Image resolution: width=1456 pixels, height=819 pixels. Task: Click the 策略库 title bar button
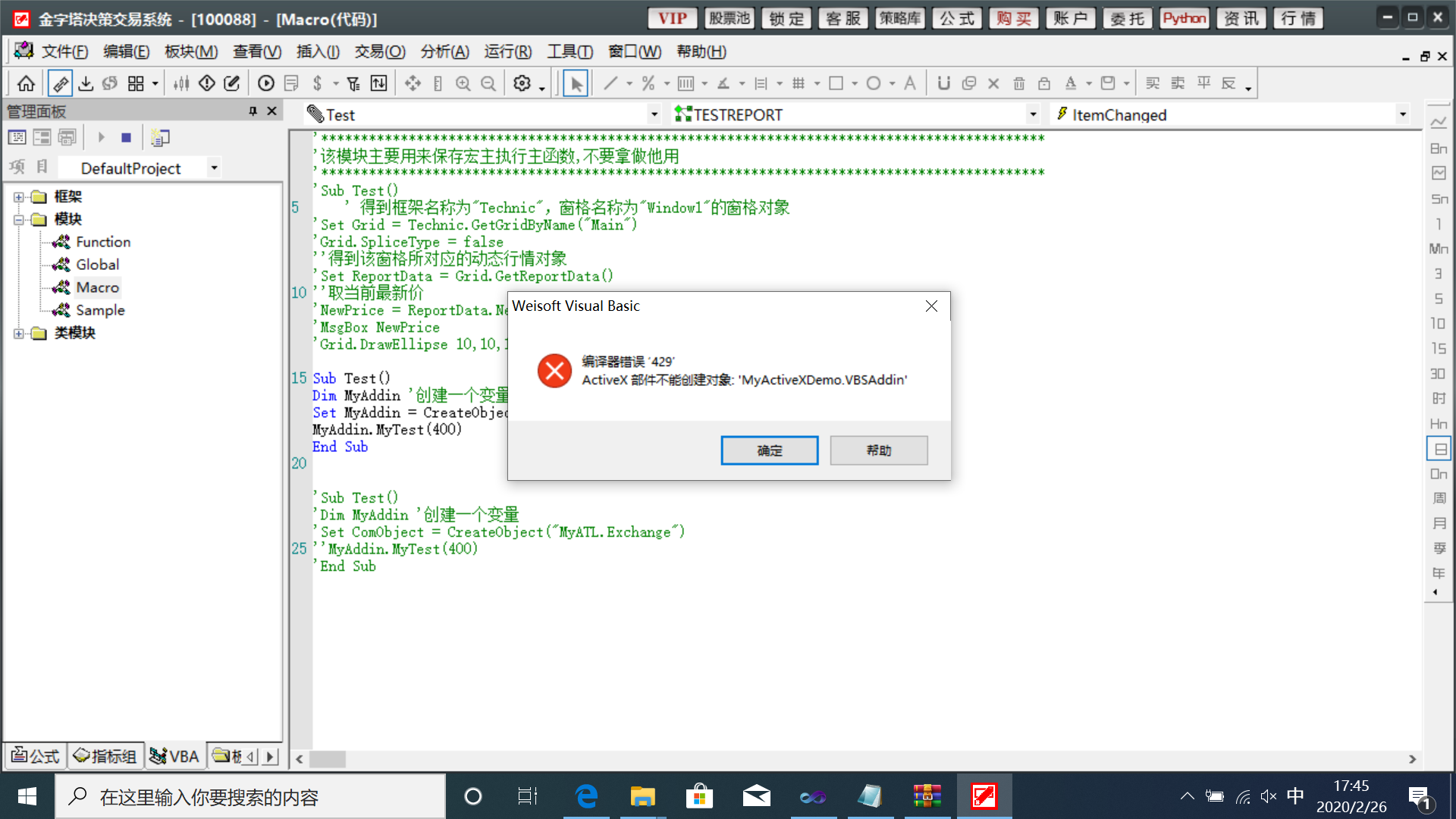click(x=899, y=18)
